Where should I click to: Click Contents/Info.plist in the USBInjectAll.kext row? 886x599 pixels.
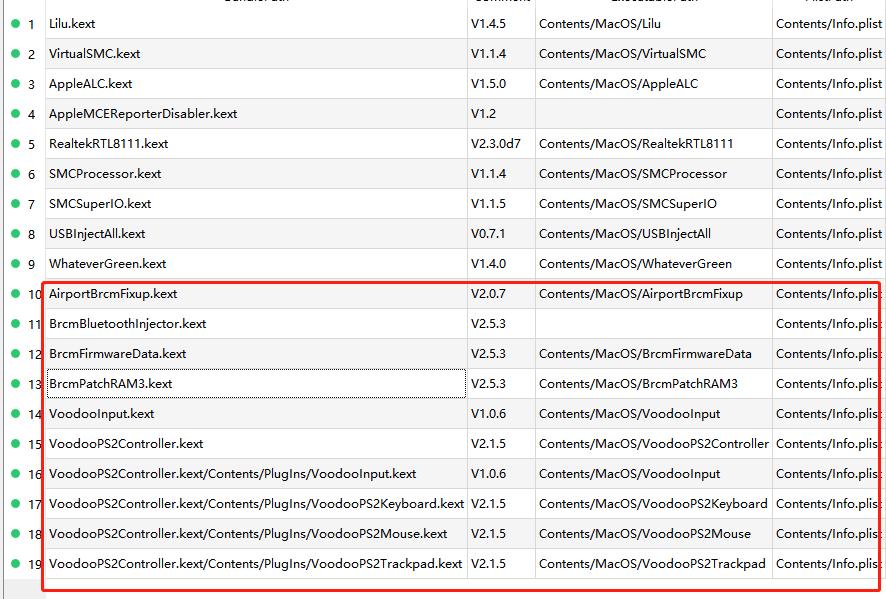tap(829, 233)
